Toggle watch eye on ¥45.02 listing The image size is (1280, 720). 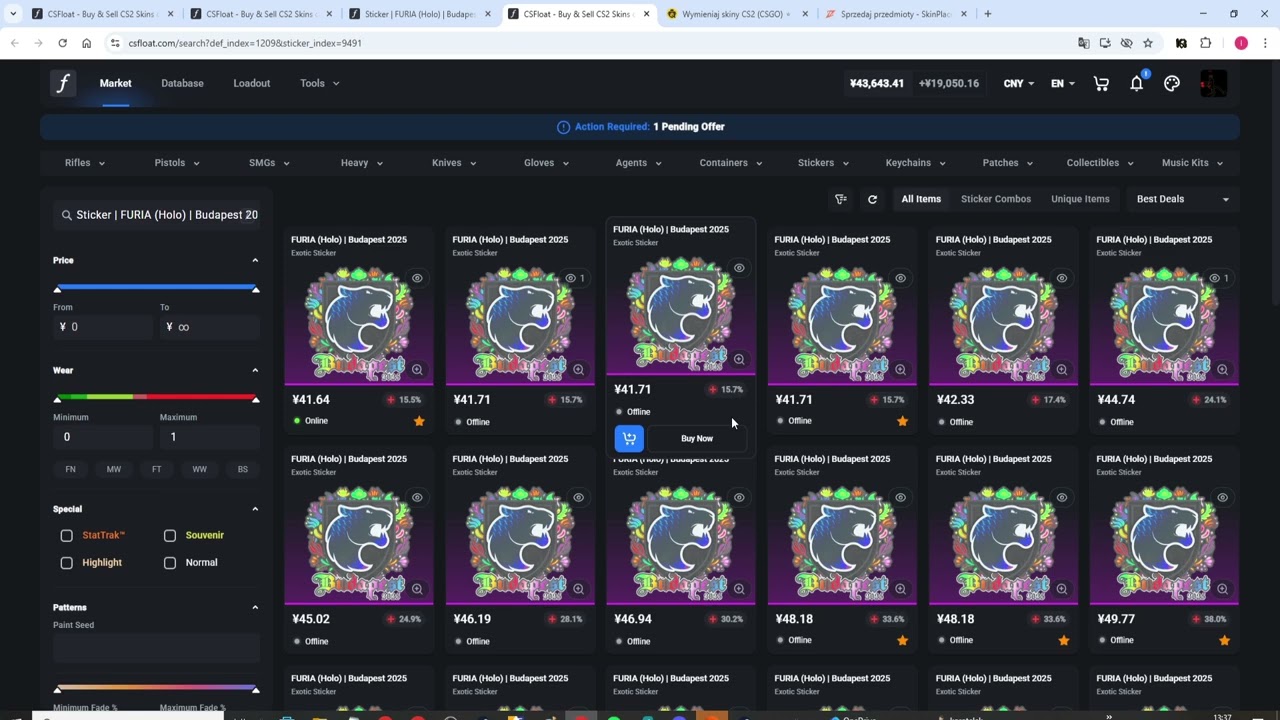pos(417,497)
